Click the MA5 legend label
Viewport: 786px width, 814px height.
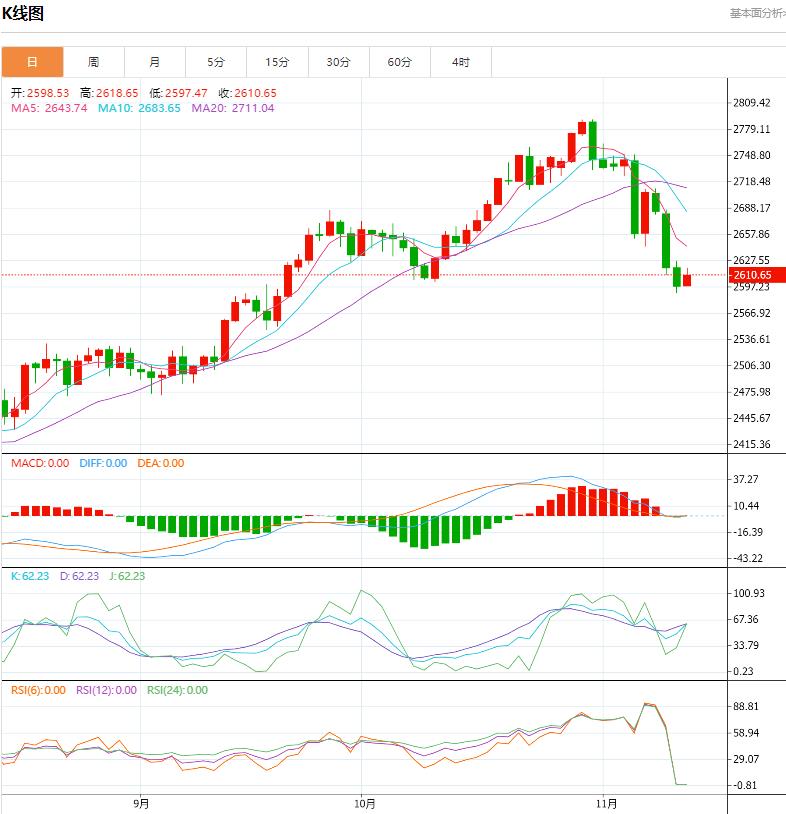[49, 108]
